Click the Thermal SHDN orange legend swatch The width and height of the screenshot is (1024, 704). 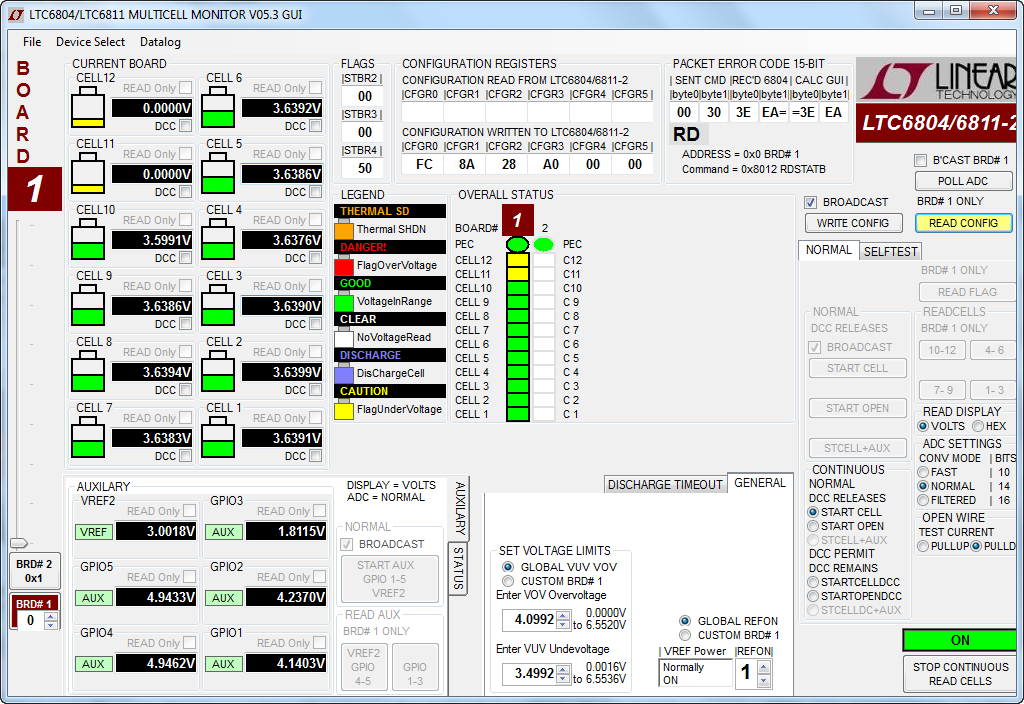[x=344, y=230]
